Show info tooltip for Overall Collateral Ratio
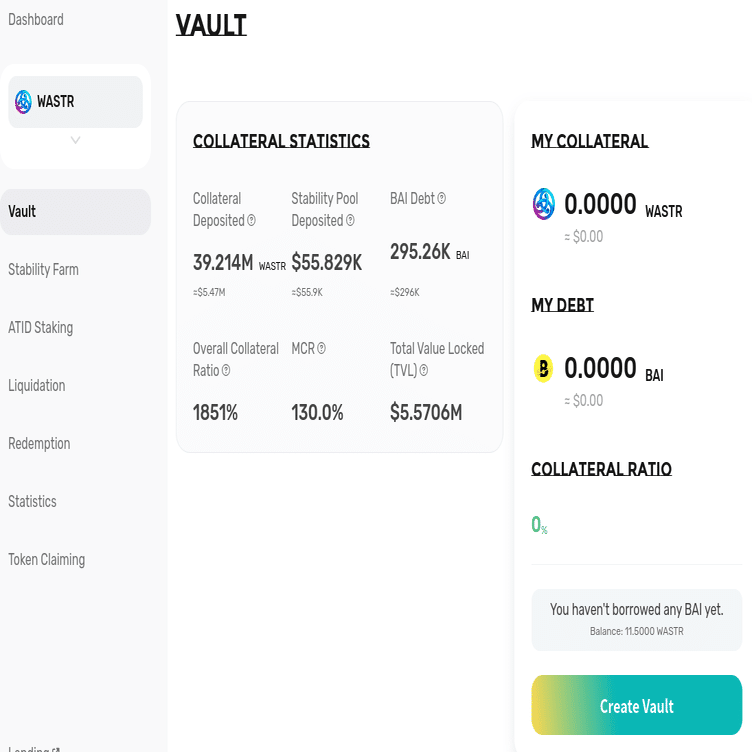Image resolution: width=752 pixels, height=752 pixels. point(226,371)
